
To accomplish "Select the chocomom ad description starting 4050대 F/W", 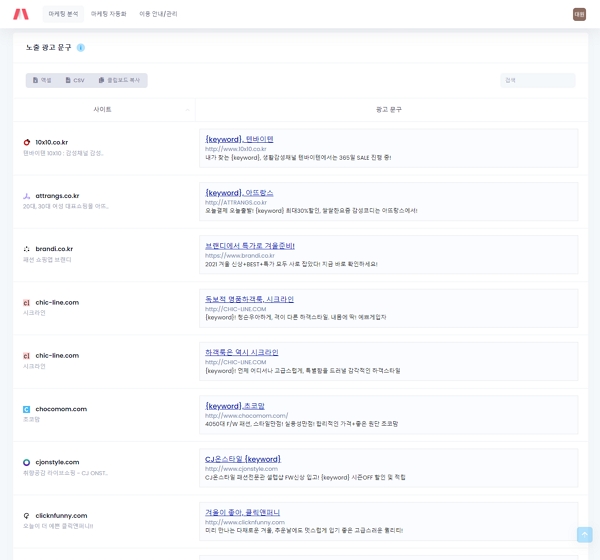I will click(302, 424).
